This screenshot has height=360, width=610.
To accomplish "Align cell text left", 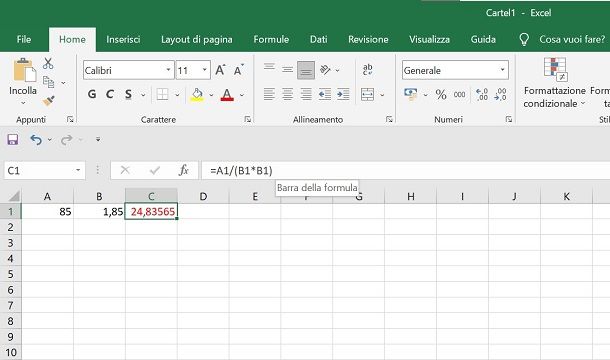I will click(269, 94).
